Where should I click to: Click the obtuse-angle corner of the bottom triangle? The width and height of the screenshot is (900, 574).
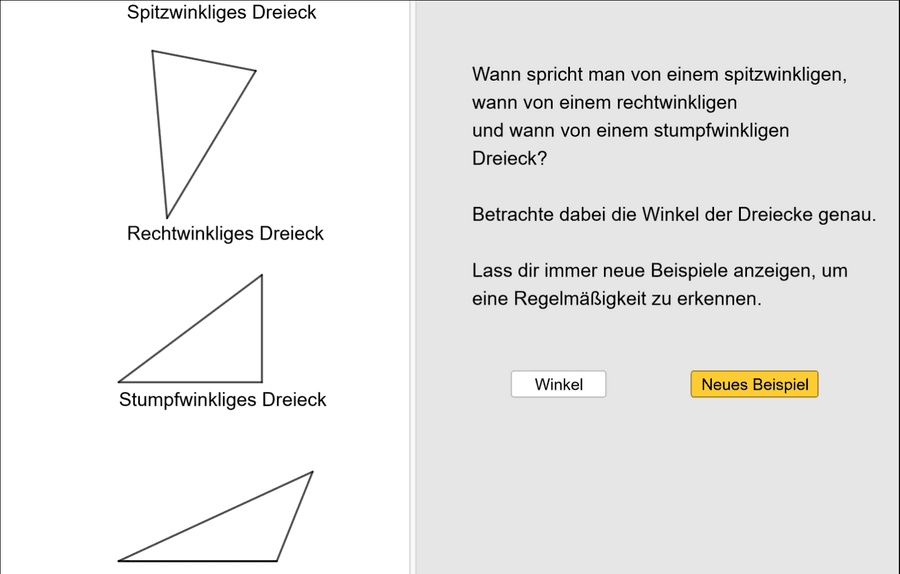click(276, 560)
